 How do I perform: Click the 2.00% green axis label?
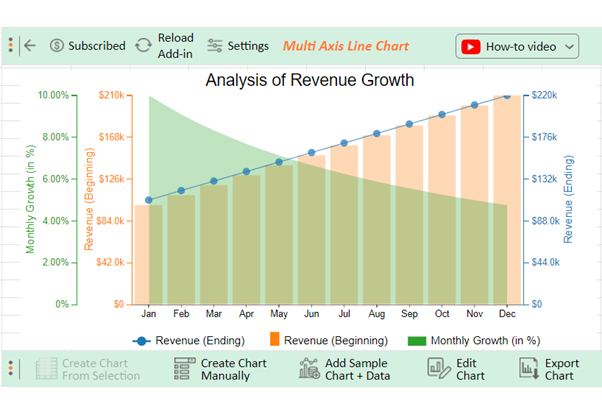(x=56, y=263)
